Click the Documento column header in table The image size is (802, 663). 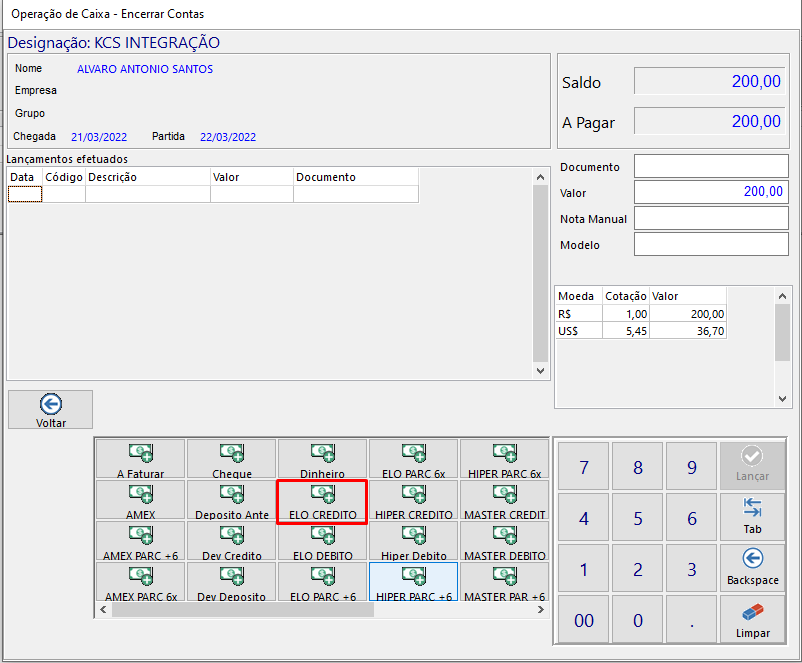coord(355,177)
